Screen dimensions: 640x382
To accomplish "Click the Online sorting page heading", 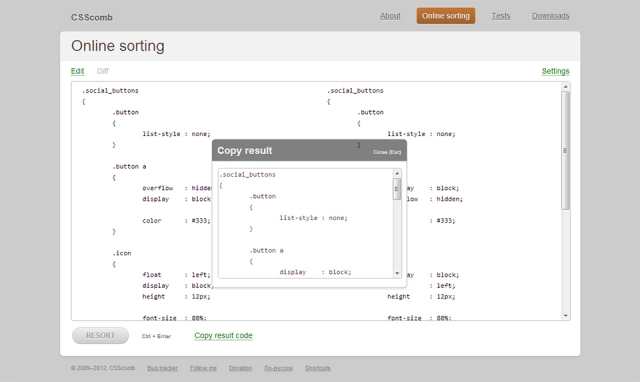I will point(118,46).
